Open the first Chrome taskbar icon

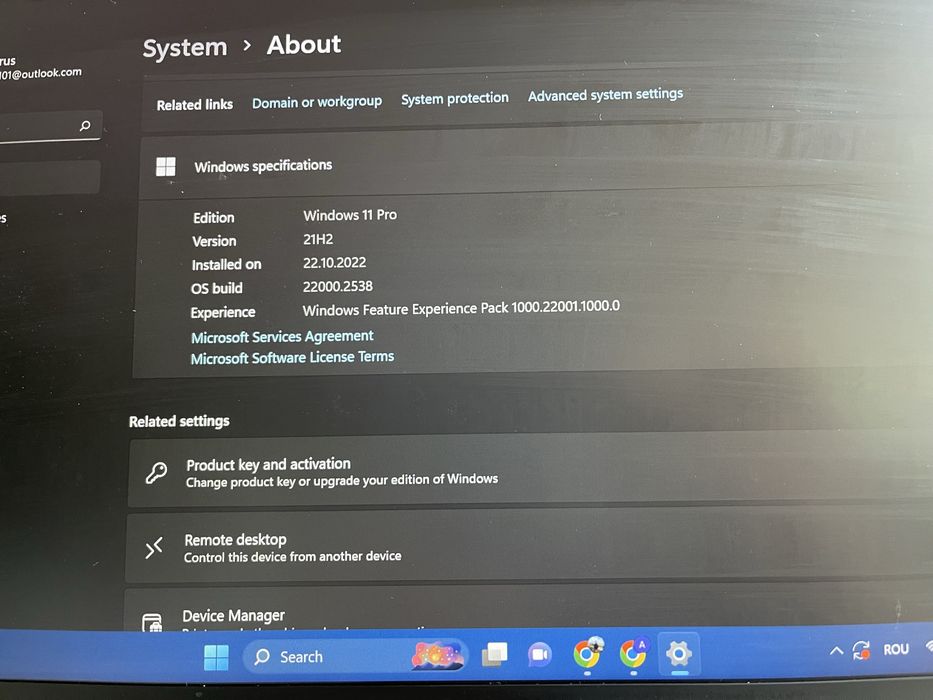pyautogui.click(x=588, y=654)
